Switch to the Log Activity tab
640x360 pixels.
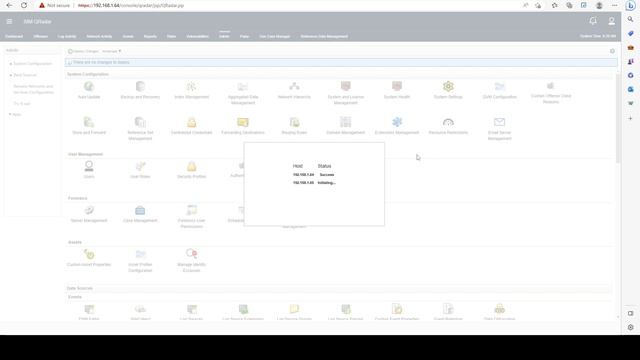[x=67, y=36]
